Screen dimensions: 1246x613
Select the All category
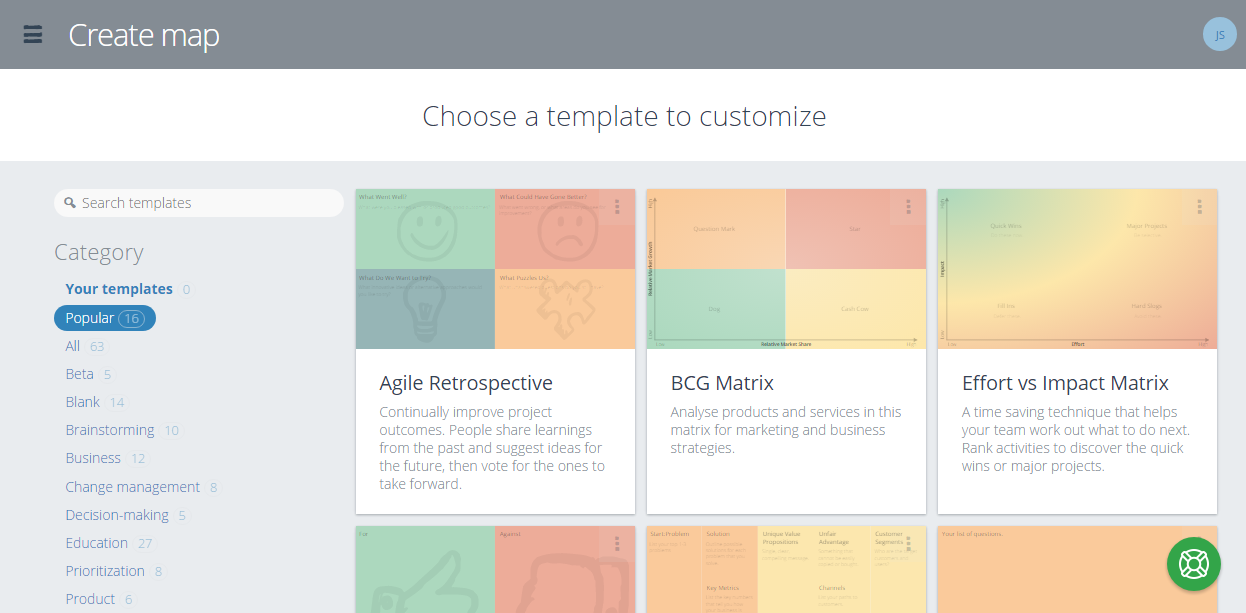[x=72, y=345]
